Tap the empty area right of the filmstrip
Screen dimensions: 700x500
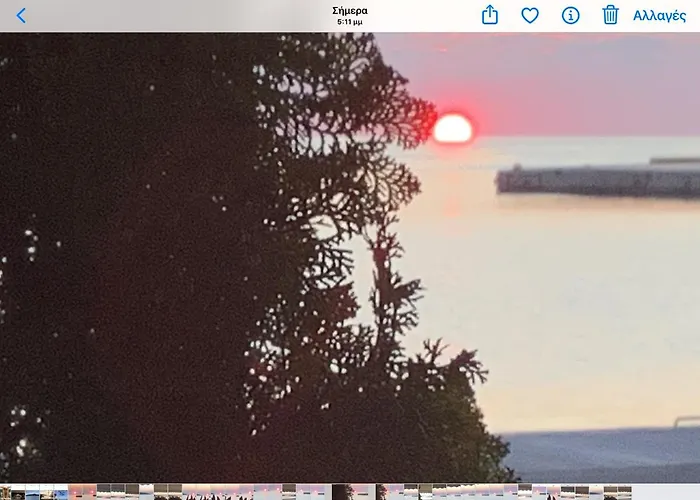668,492
